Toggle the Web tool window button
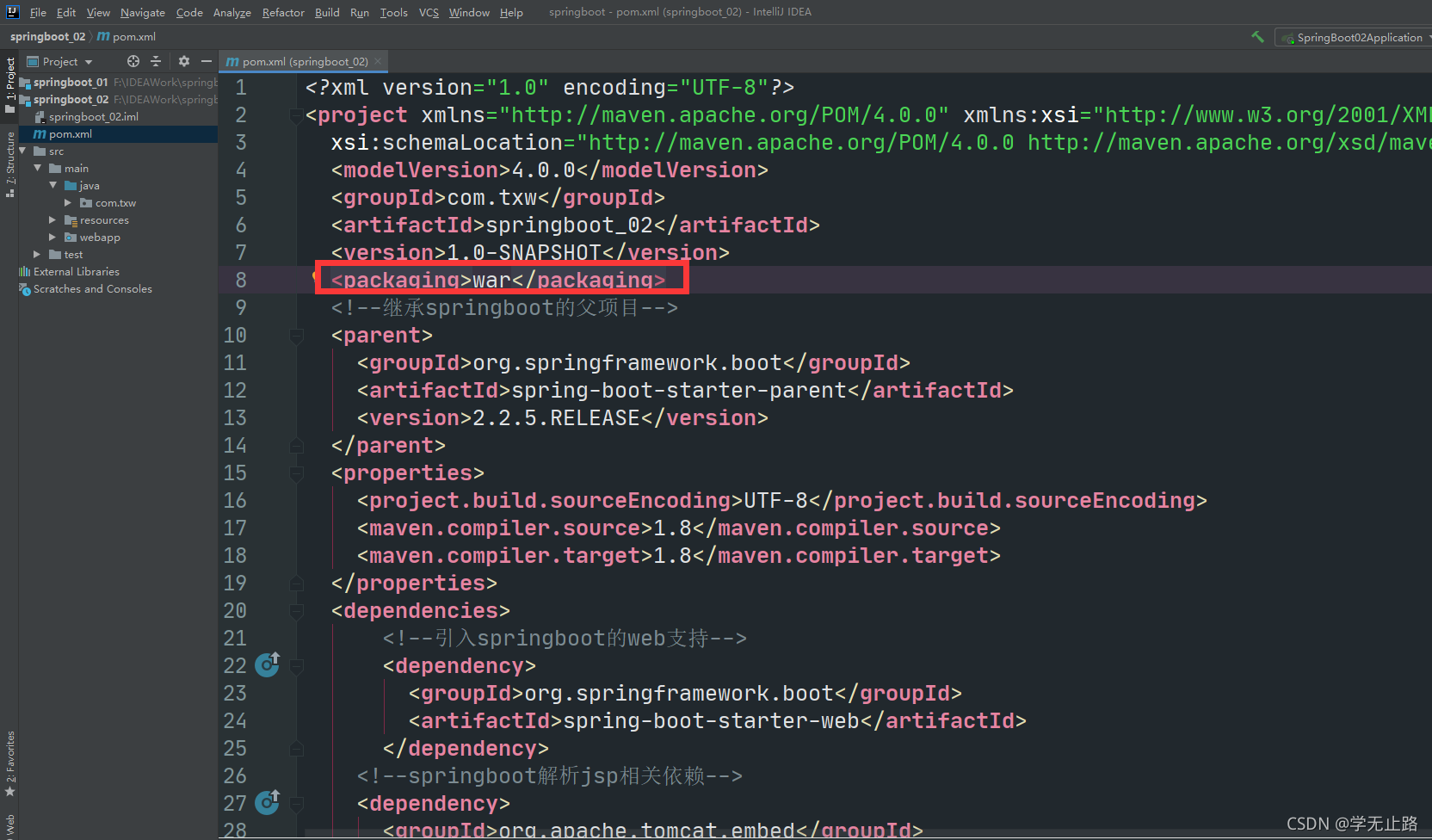The height and width of the screenshot is (840, 1432). tap(9, 826)
